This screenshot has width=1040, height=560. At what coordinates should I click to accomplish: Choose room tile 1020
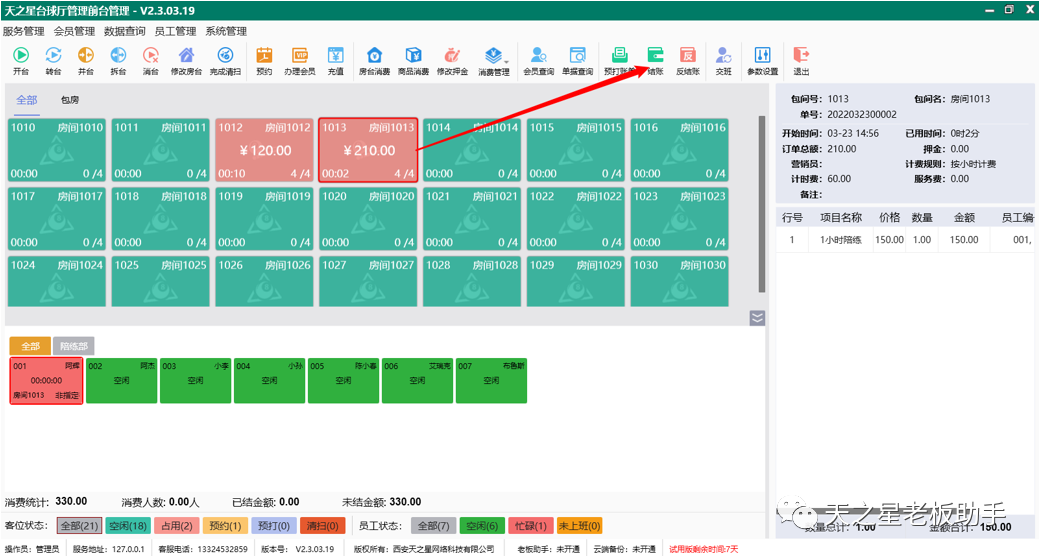pos(368,219)
